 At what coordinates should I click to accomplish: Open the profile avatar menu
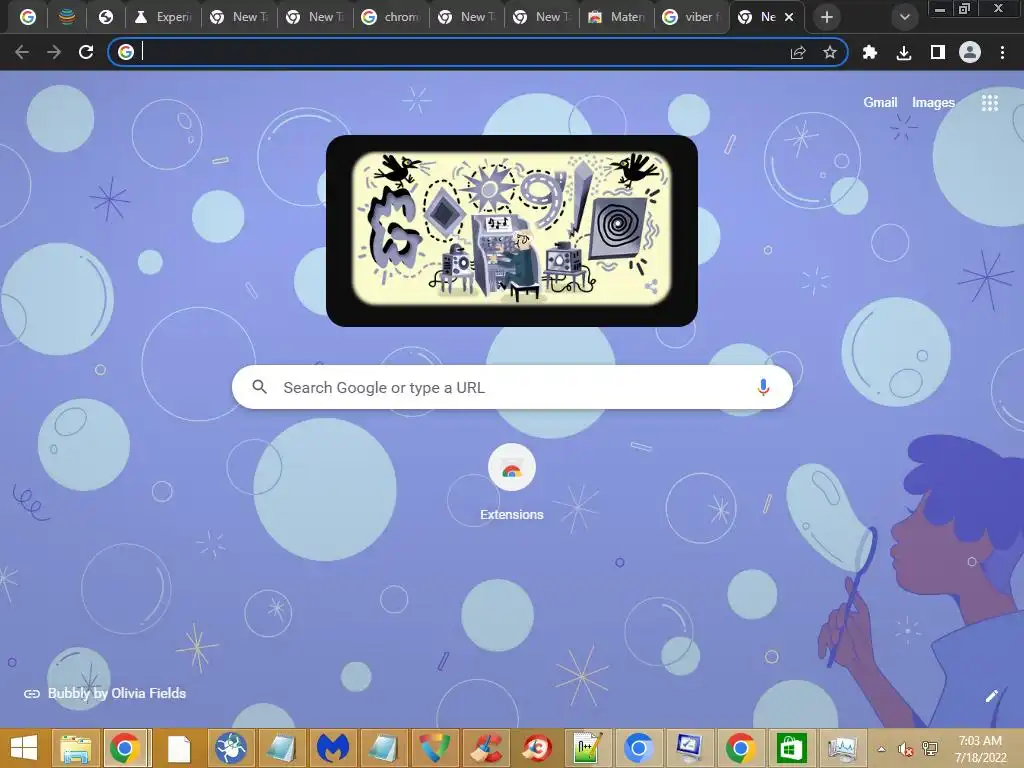click(x=970, y=52)
